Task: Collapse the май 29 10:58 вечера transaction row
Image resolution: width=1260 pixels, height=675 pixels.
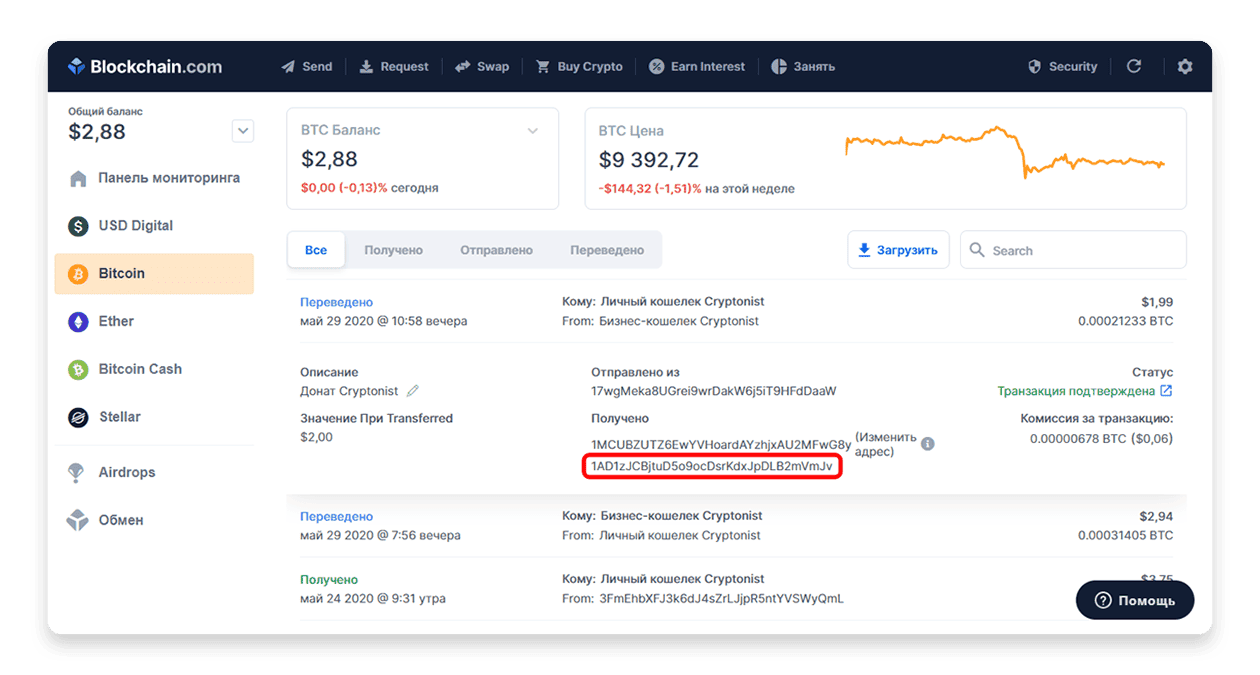Action: (x=736, y=311)
